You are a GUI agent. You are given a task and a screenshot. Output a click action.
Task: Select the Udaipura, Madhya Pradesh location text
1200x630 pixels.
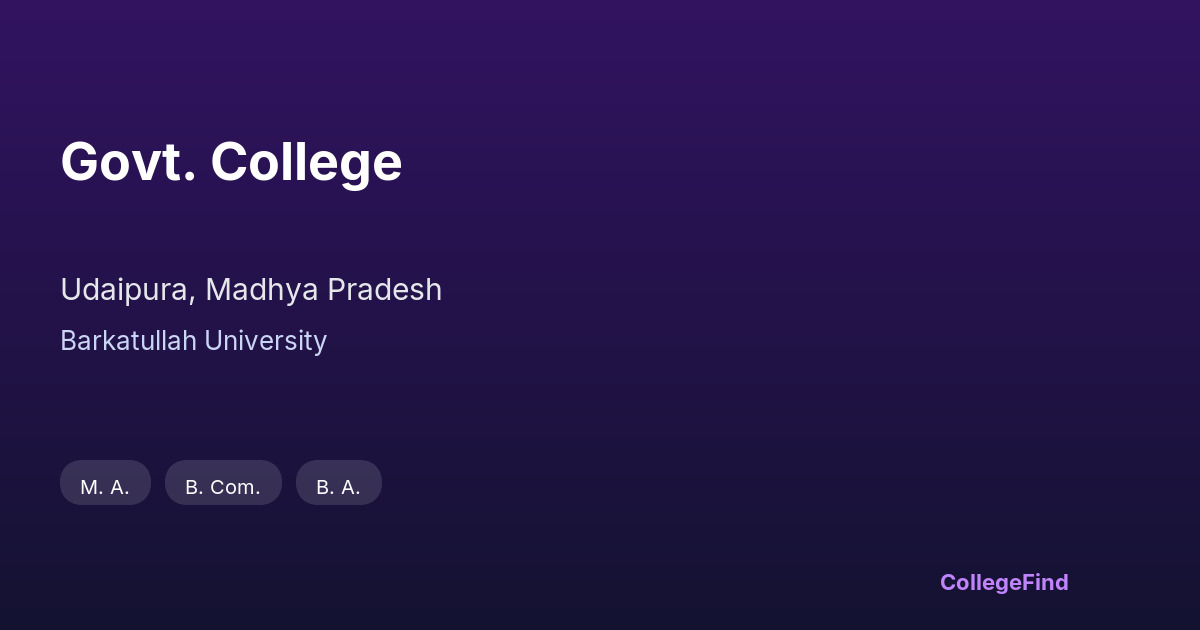251,290
